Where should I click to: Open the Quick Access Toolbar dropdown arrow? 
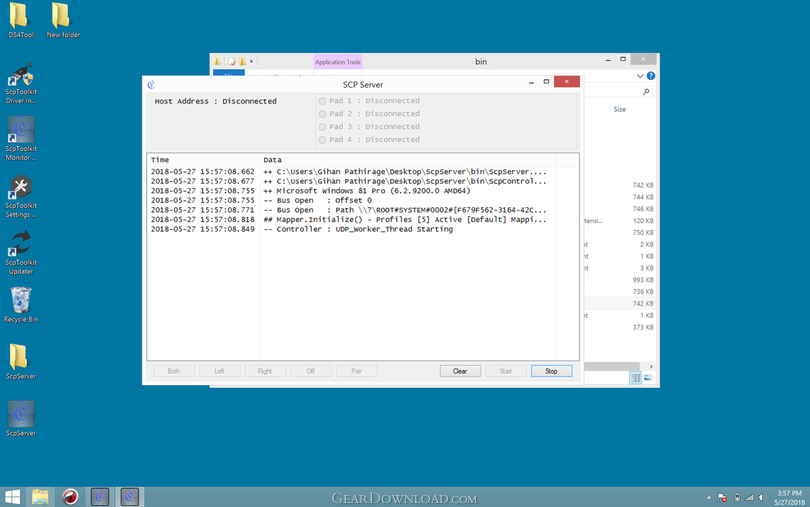tap(252, 62)
